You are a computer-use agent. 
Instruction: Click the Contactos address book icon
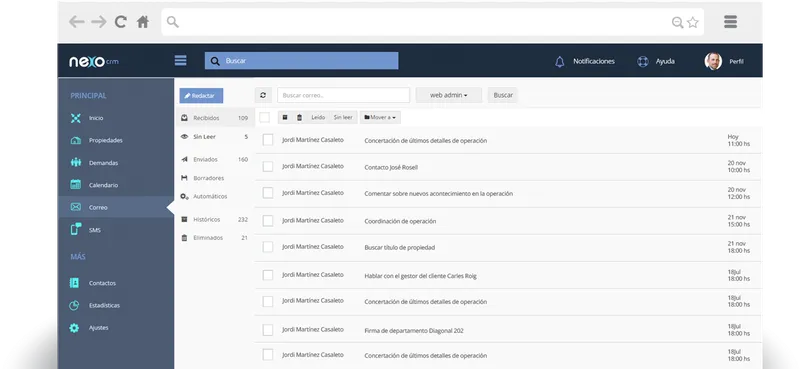point(74,283)
